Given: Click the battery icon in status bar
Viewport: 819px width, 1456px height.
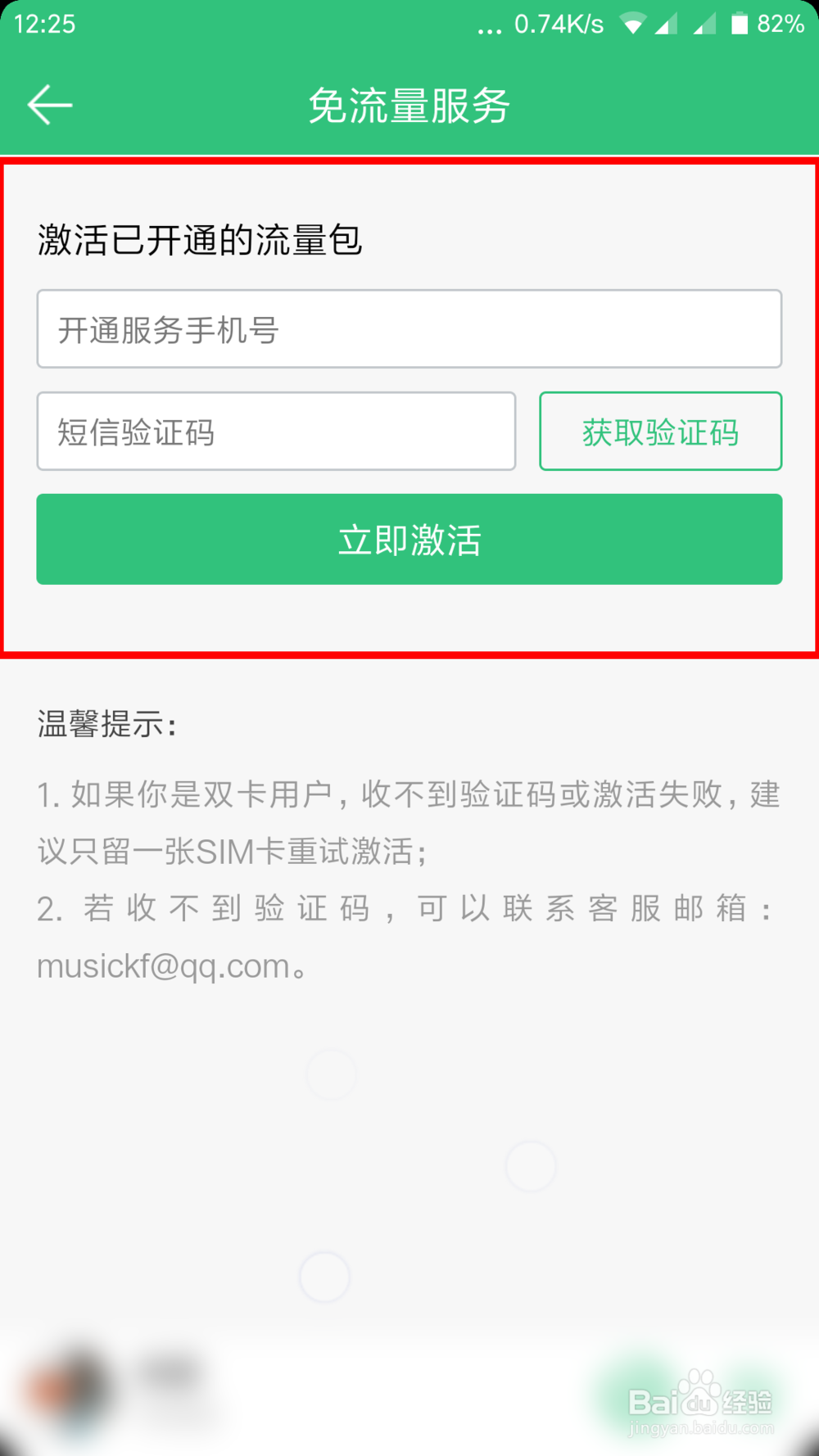Looking at the screenshot, I should tap(740, 24).
